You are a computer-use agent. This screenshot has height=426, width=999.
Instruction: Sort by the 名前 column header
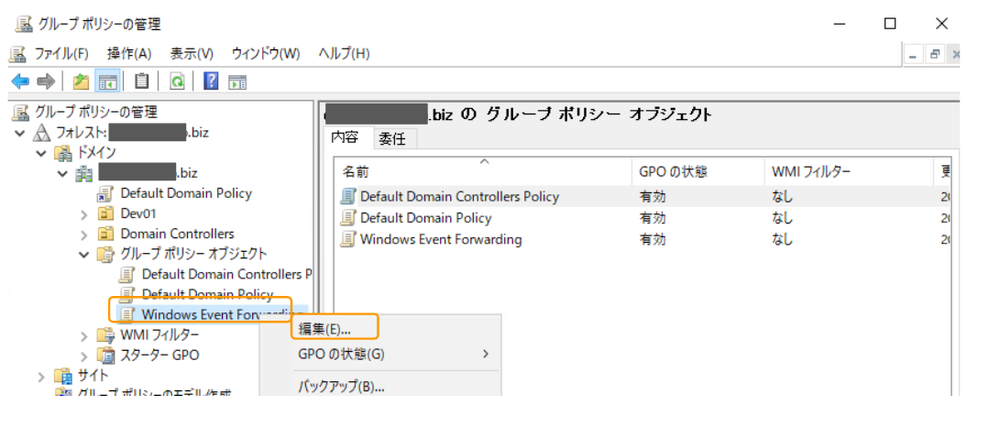point(484,171)
